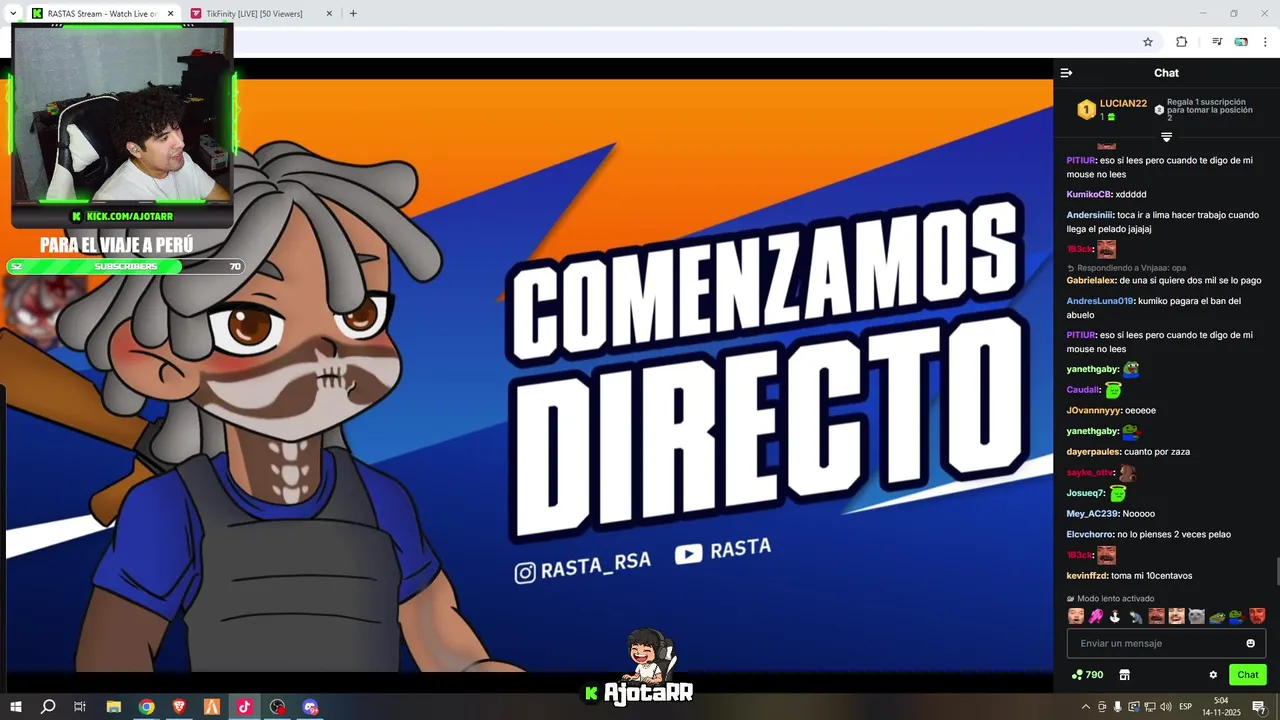Insert the red angry face emote
Image resolution: width=1280 pixels, height=720 pixels.
(1257, 616)
